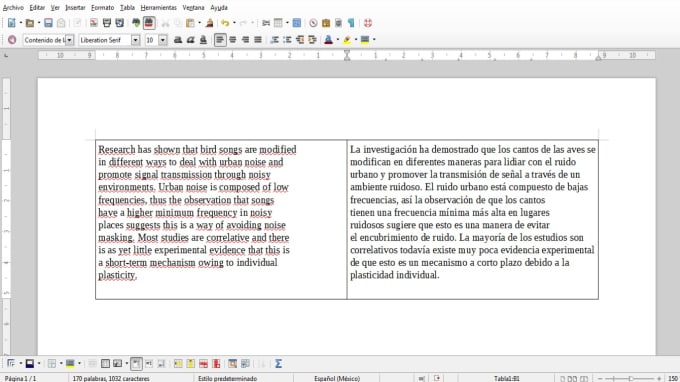Open the Ventana menu
The width and height of the screenshot is (680, 382).
point(193,7)
